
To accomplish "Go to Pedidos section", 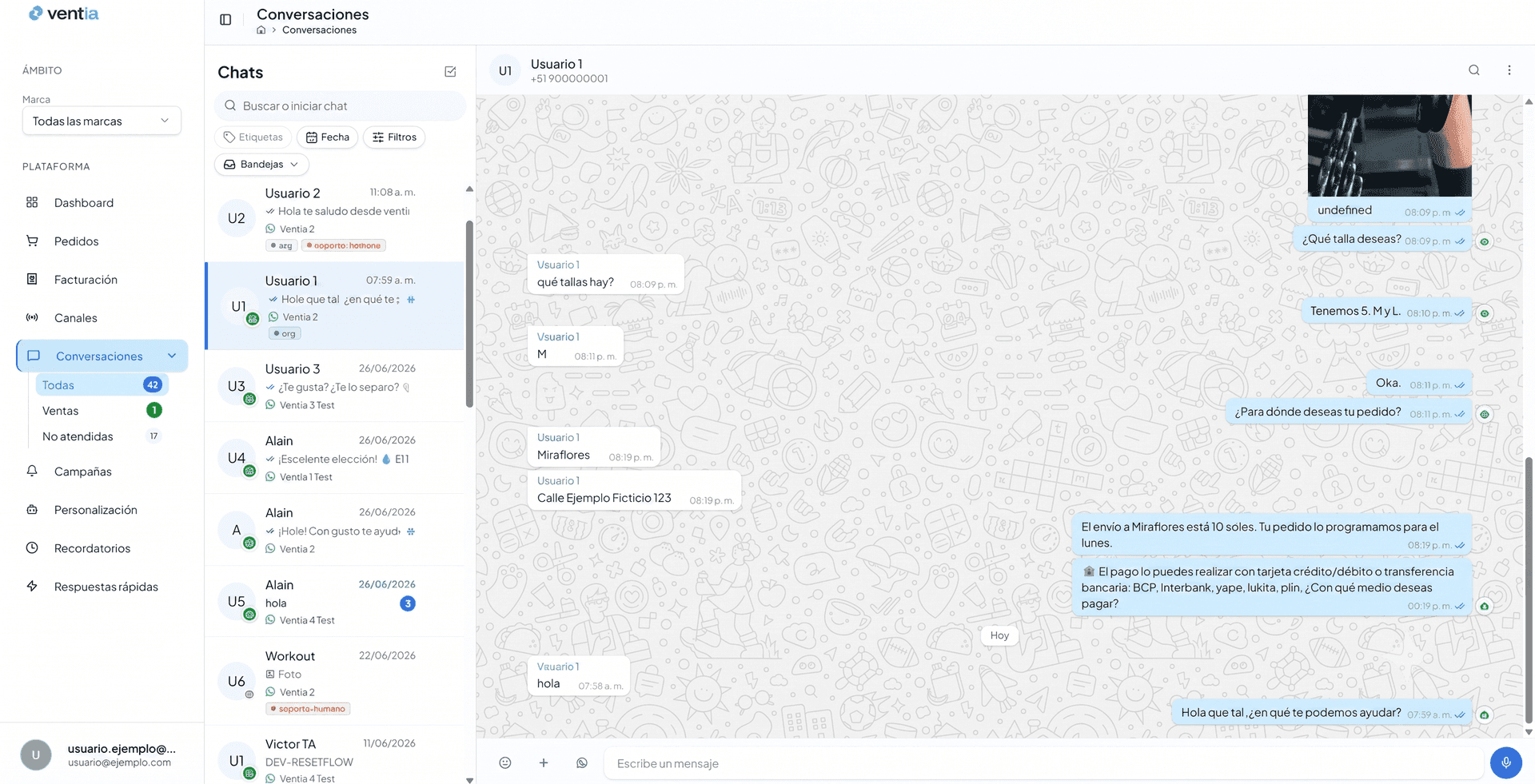I will (77, 241).
